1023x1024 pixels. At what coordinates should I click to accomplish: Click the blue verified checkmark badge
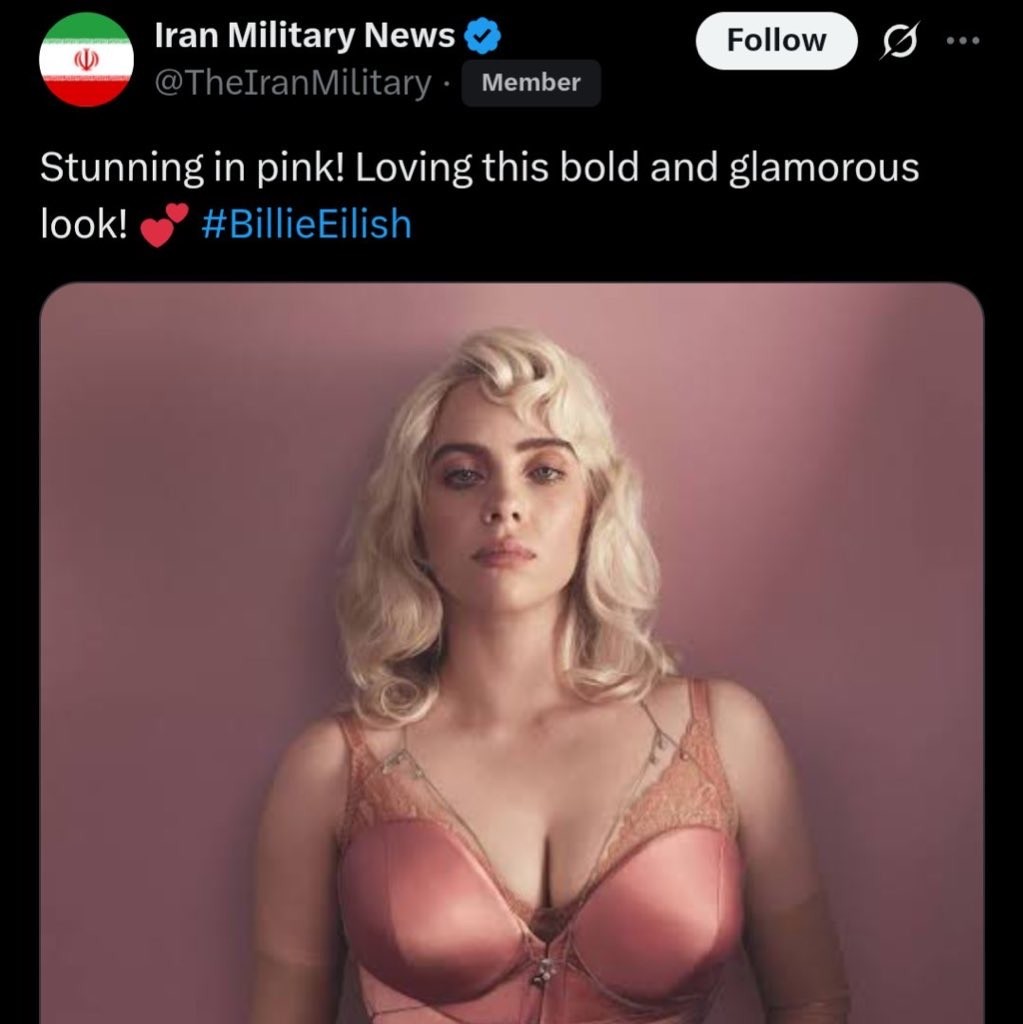pos(484,37)
